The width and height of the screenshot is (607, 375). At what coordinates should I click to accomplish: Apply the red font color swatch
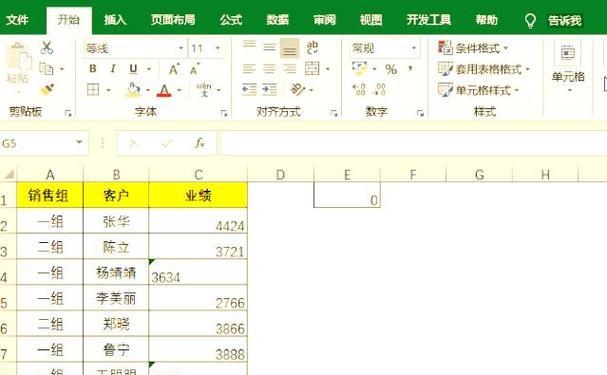164,90
